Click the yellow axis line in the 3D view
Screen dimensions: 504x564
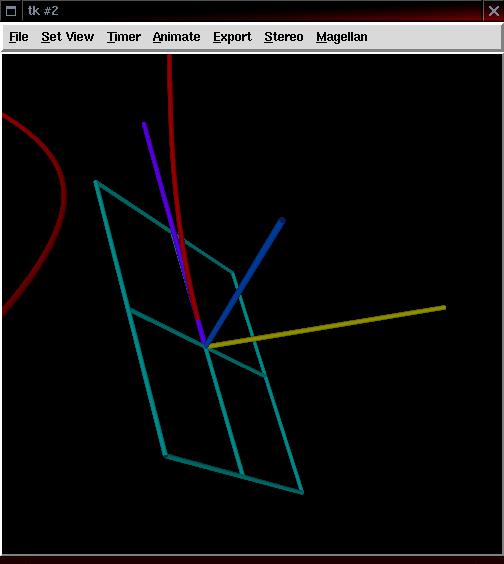coord(327,327)
